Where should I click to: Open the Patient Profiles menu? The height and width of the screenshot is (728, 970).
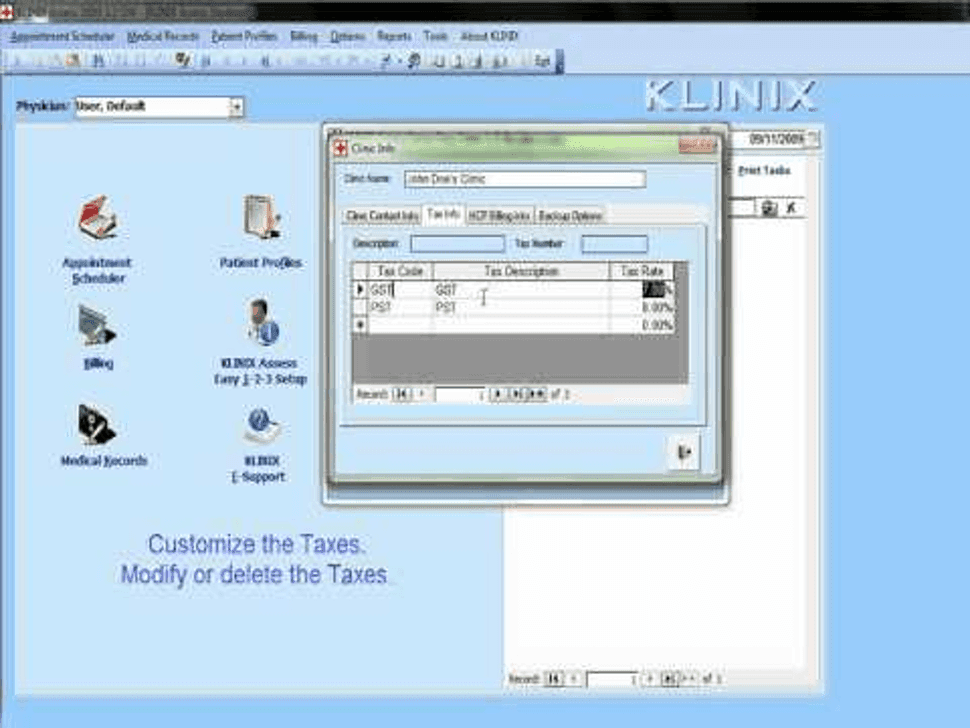click(244, 36)
